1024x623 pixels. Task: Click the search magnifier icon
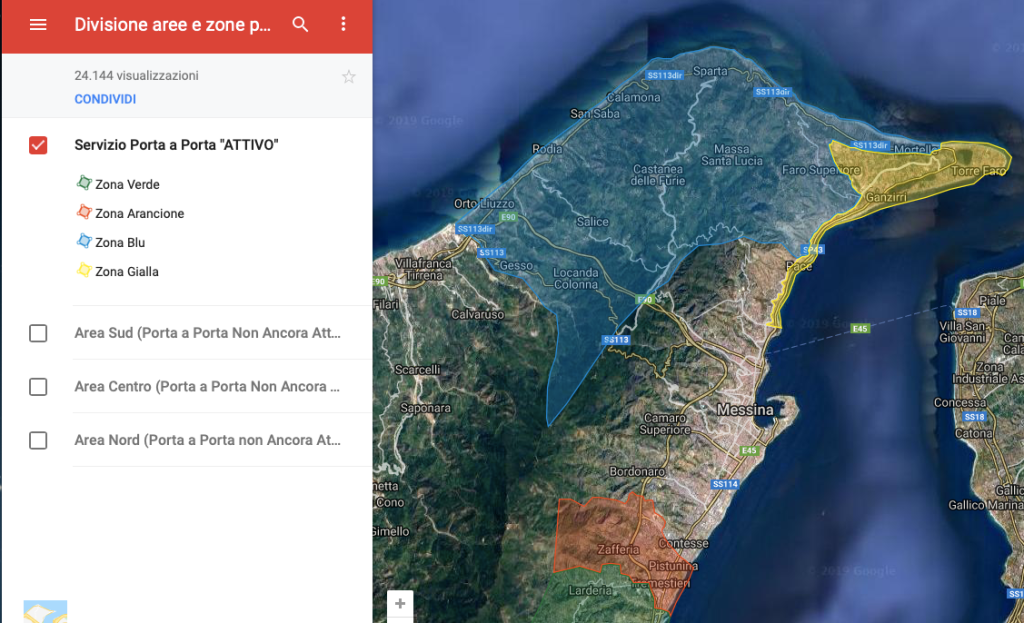[x=300, y=25]
